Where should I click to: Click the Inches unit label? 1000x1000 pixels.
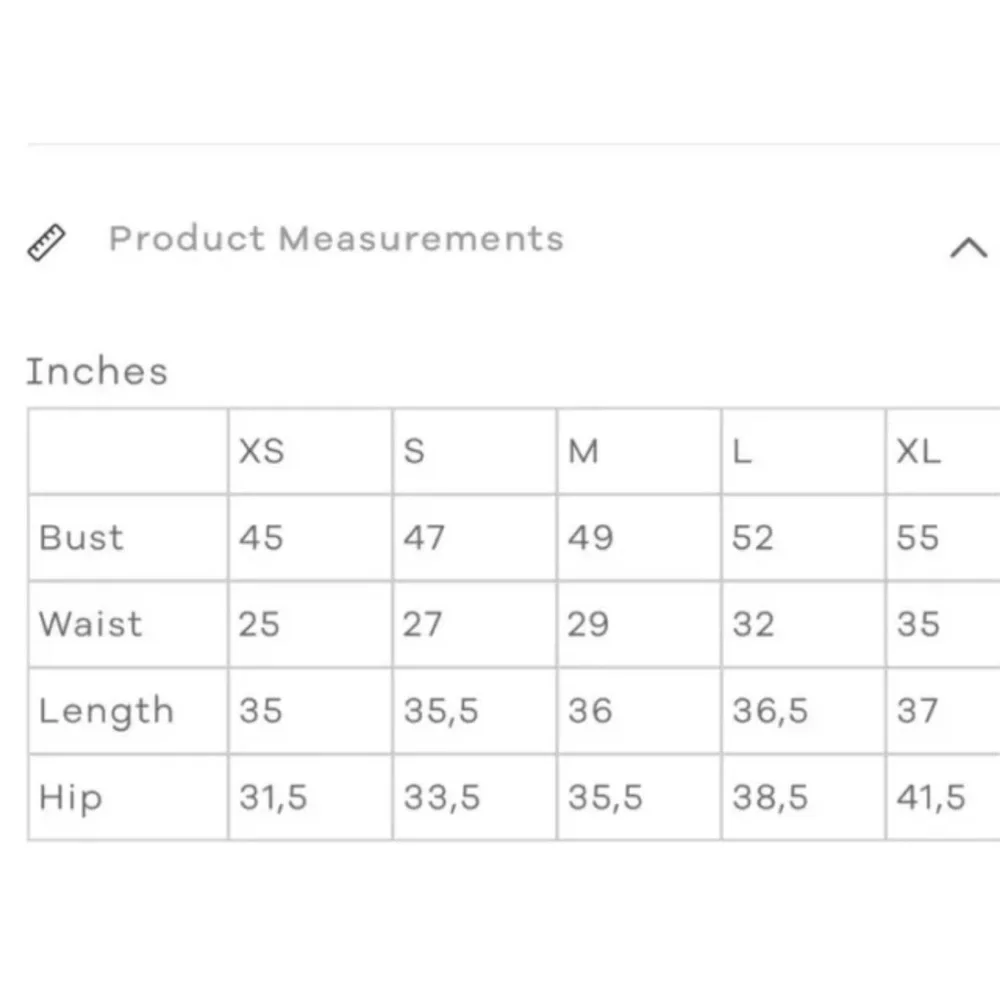point(97,372)
